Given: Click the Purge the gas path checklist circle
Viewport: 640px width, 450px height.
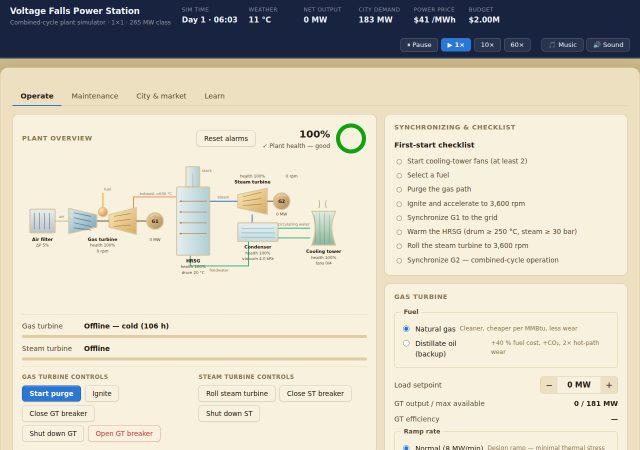Looking at the screenshot, I should click(x=399, y=190).
